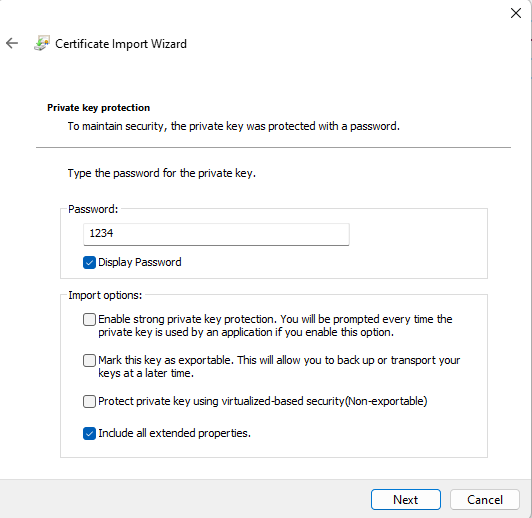Check Protect private key using virtualized-based security
Image resolution: width=532 pixels, height=518 pixels.
[89, 401]
